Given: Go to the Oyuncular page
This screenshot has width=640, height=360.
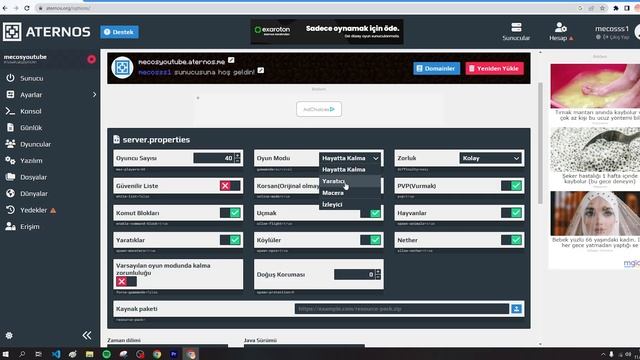Looking at the screenshot, I should 36,144.
